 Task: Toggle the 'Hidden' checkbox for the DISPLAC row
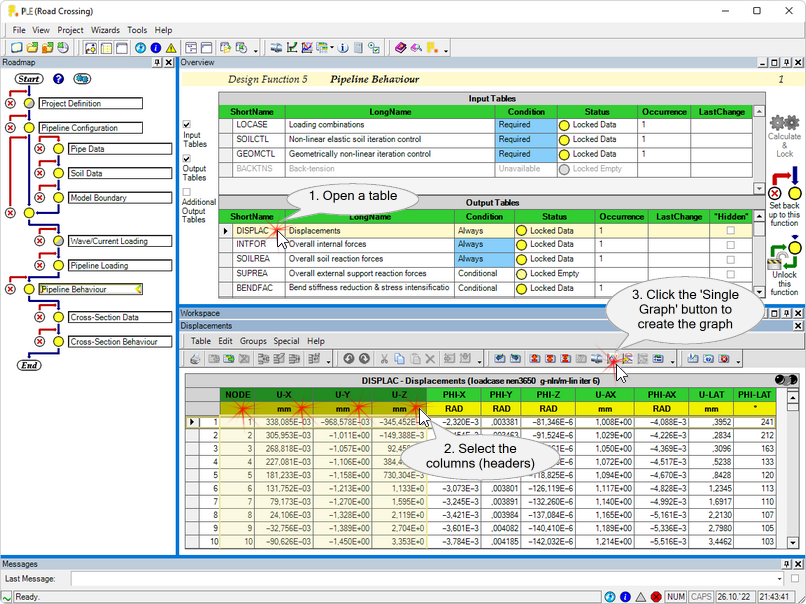(731, 230)
